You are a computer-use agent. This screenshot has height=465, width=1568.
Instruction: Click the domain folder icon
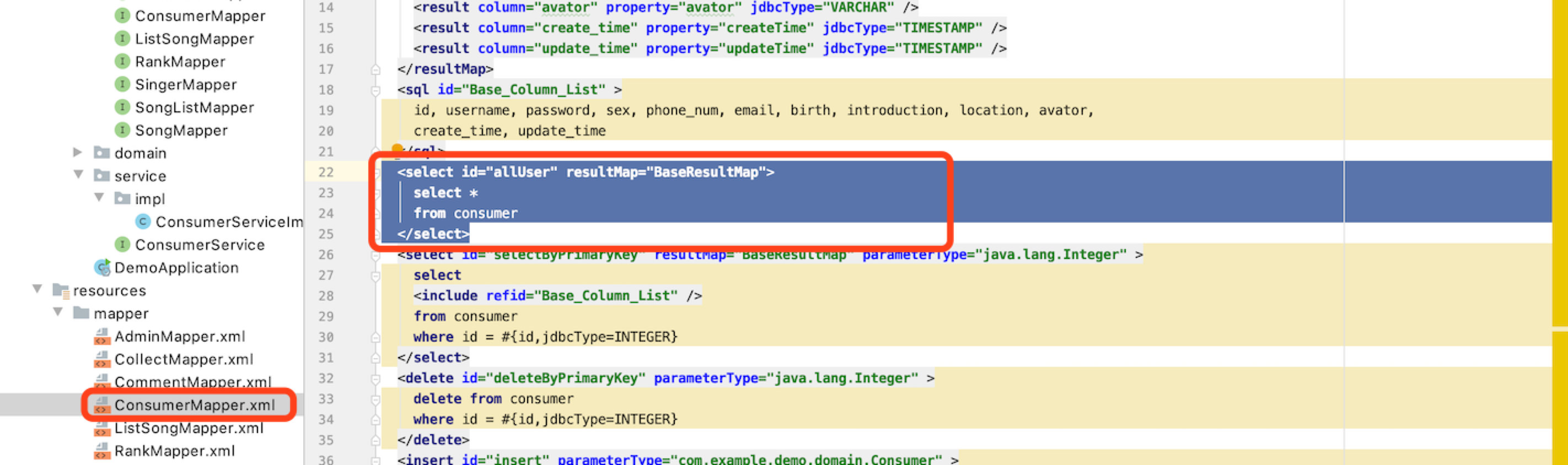point(101,152)
